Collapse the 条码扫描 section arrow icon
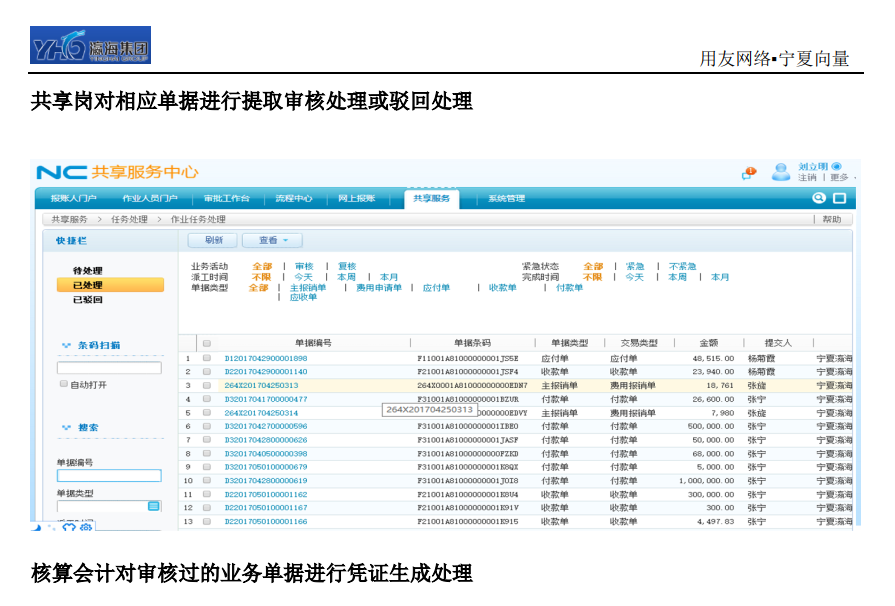Image resolution: width=895 pixels, height=606 pixels. (67, 345)
